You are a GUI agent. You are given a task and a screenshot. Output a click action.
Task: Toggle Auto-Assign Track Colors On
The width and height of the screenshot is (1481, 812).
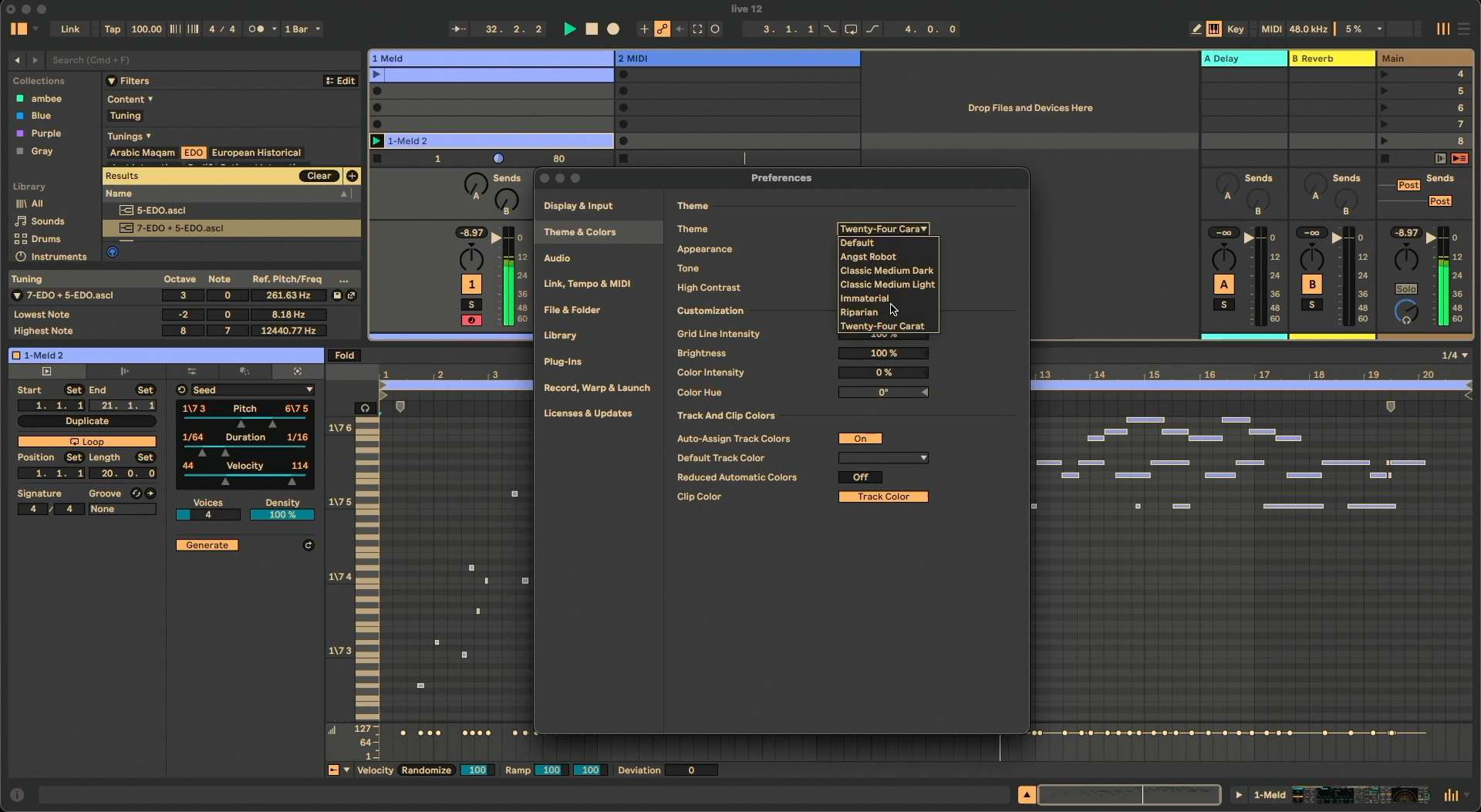pos(860,439)
